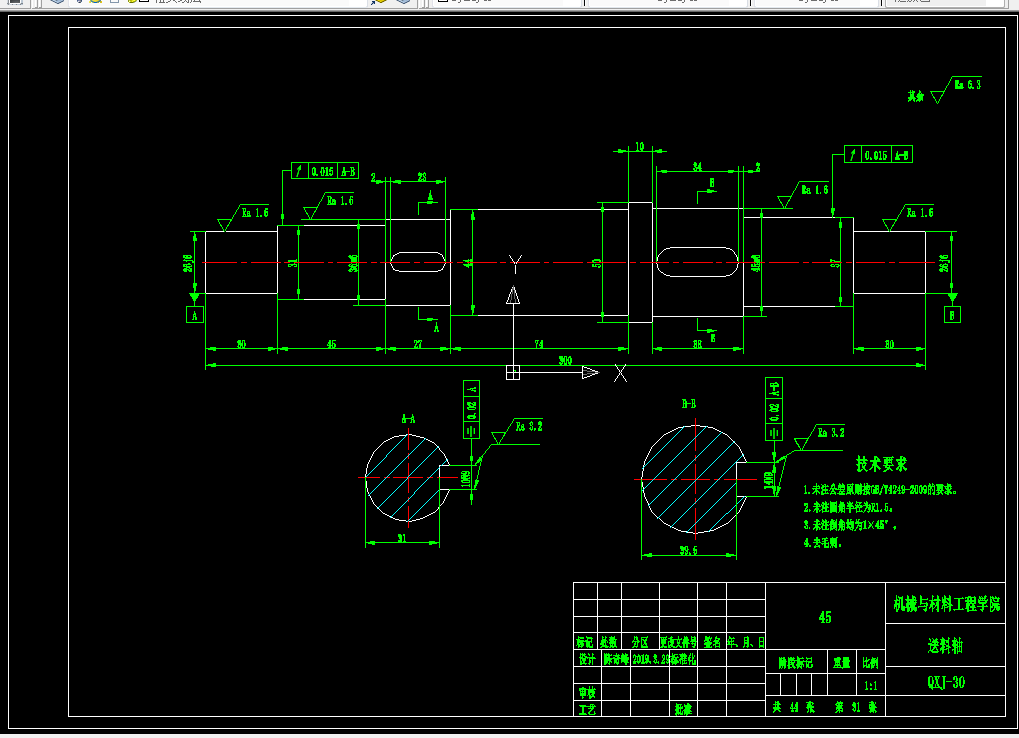Click the 技术要求 heading text

pos(881,464)
